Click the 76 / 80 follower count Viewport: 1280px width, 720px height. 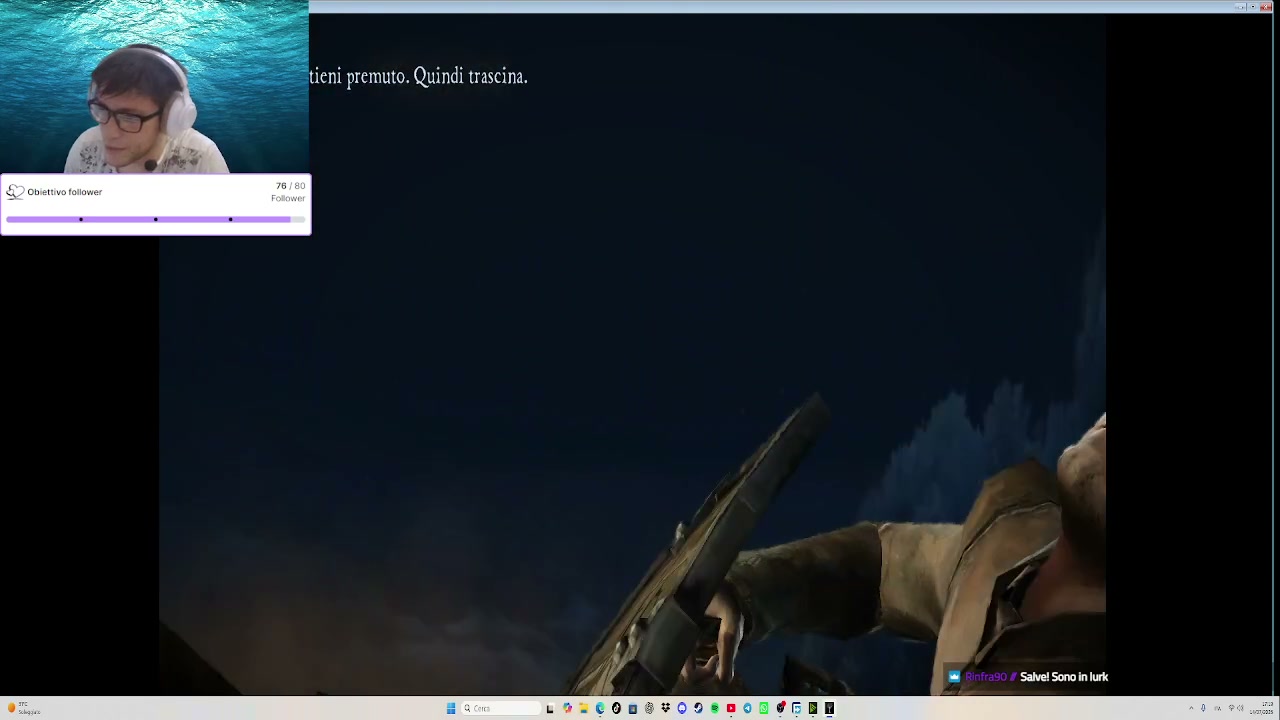(290, 186)
